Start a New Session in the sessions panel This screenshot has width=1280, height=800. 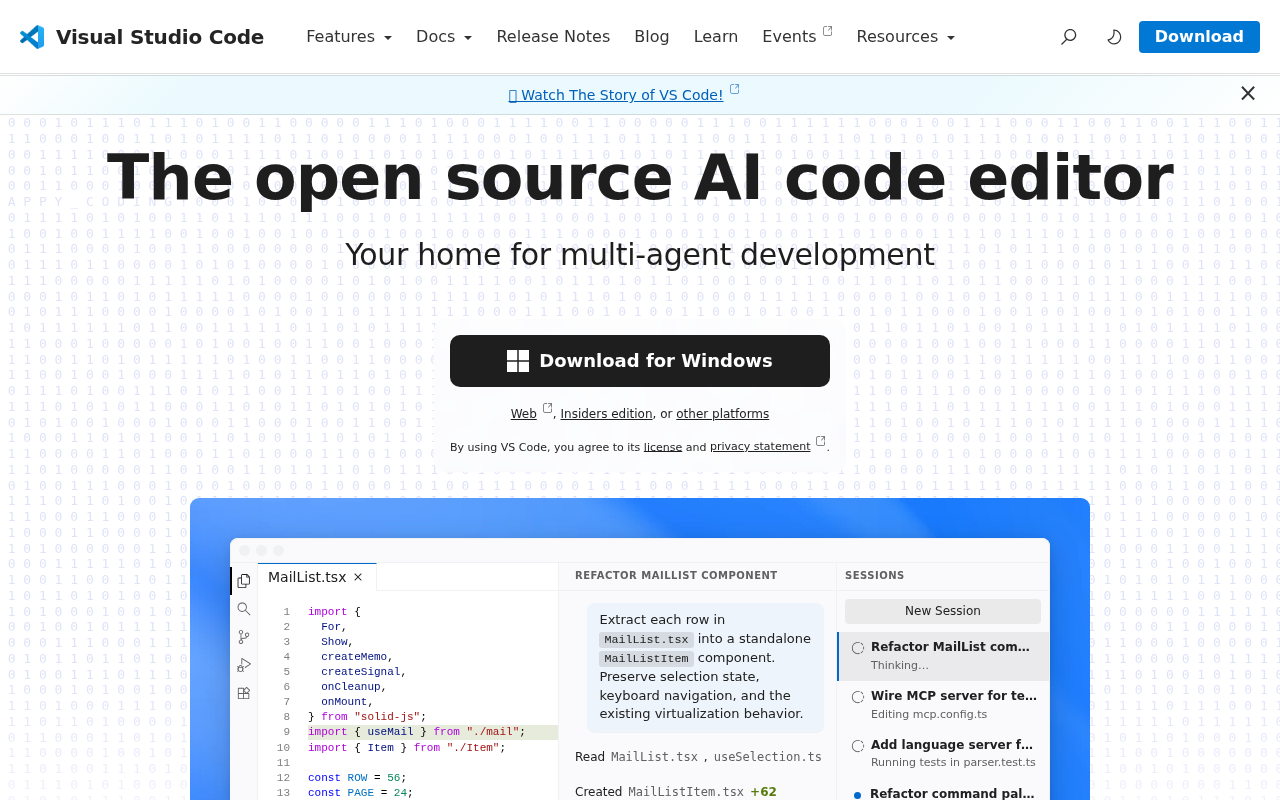pos(943,611)
